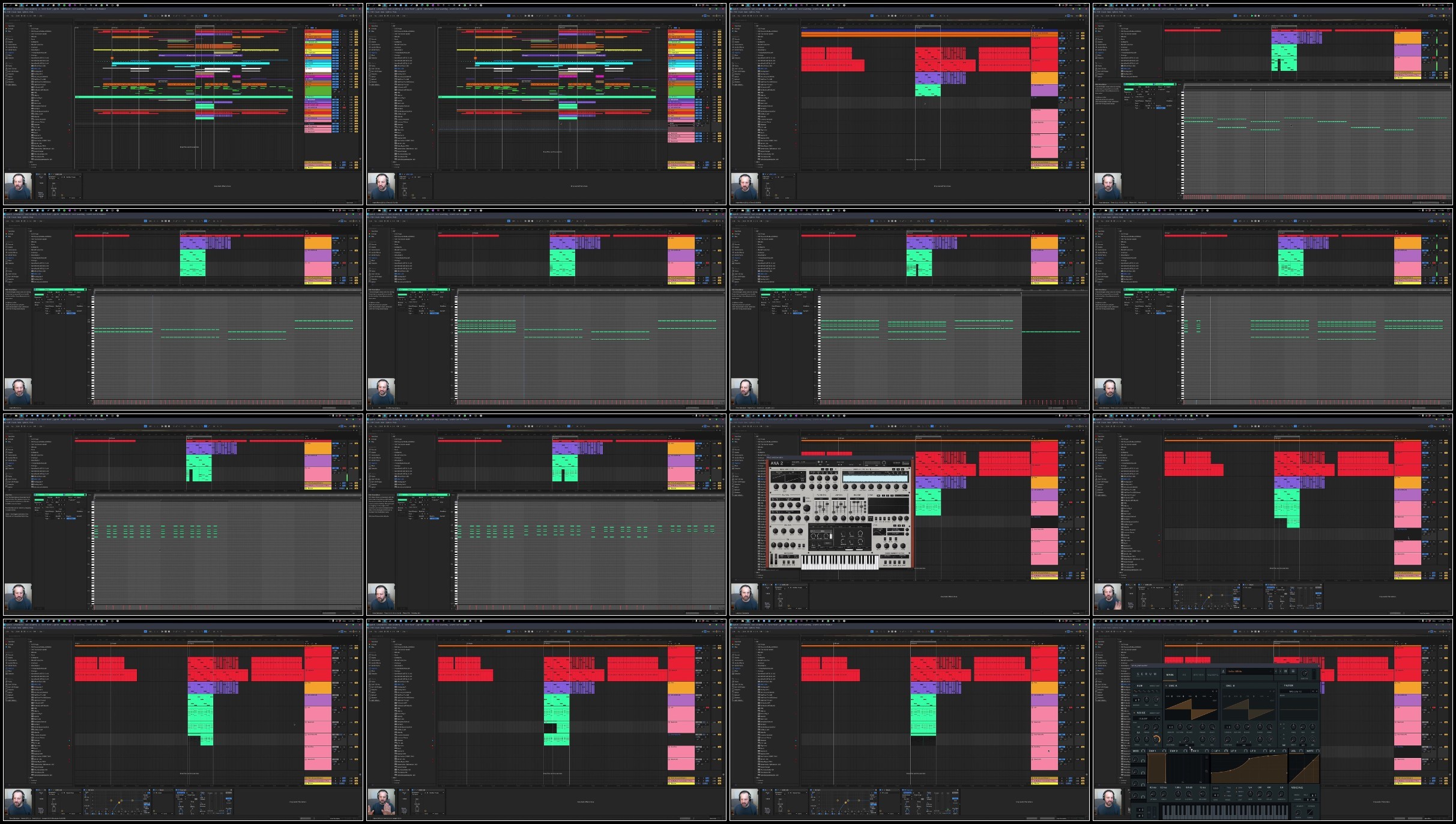Close the ANA 2 plugin window
This screenshot has width=1456, height=824.
tap(913, 457)
